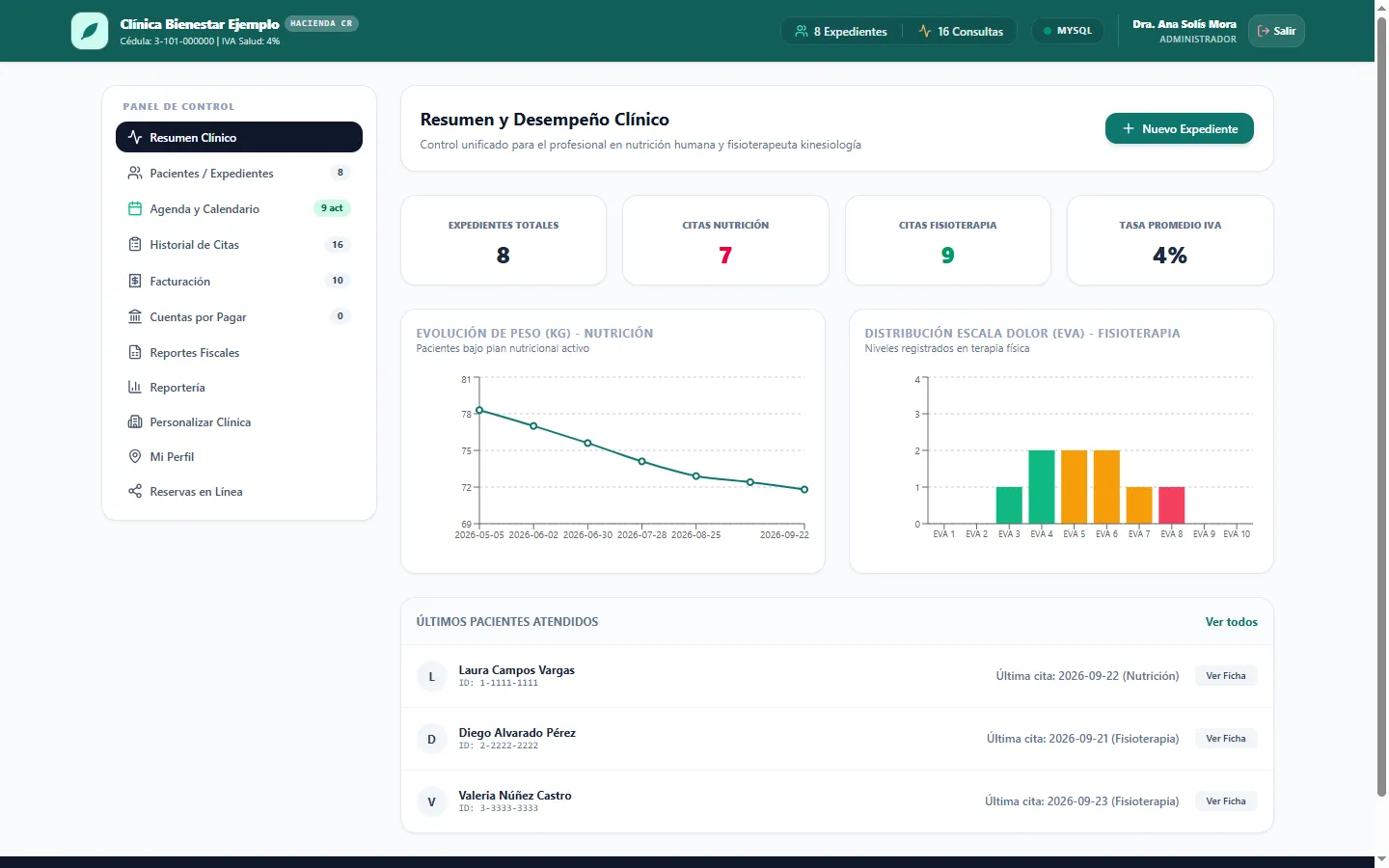
Task: Click the last weight chart point, 2026-09-22
Action: (x=804, y=489)
